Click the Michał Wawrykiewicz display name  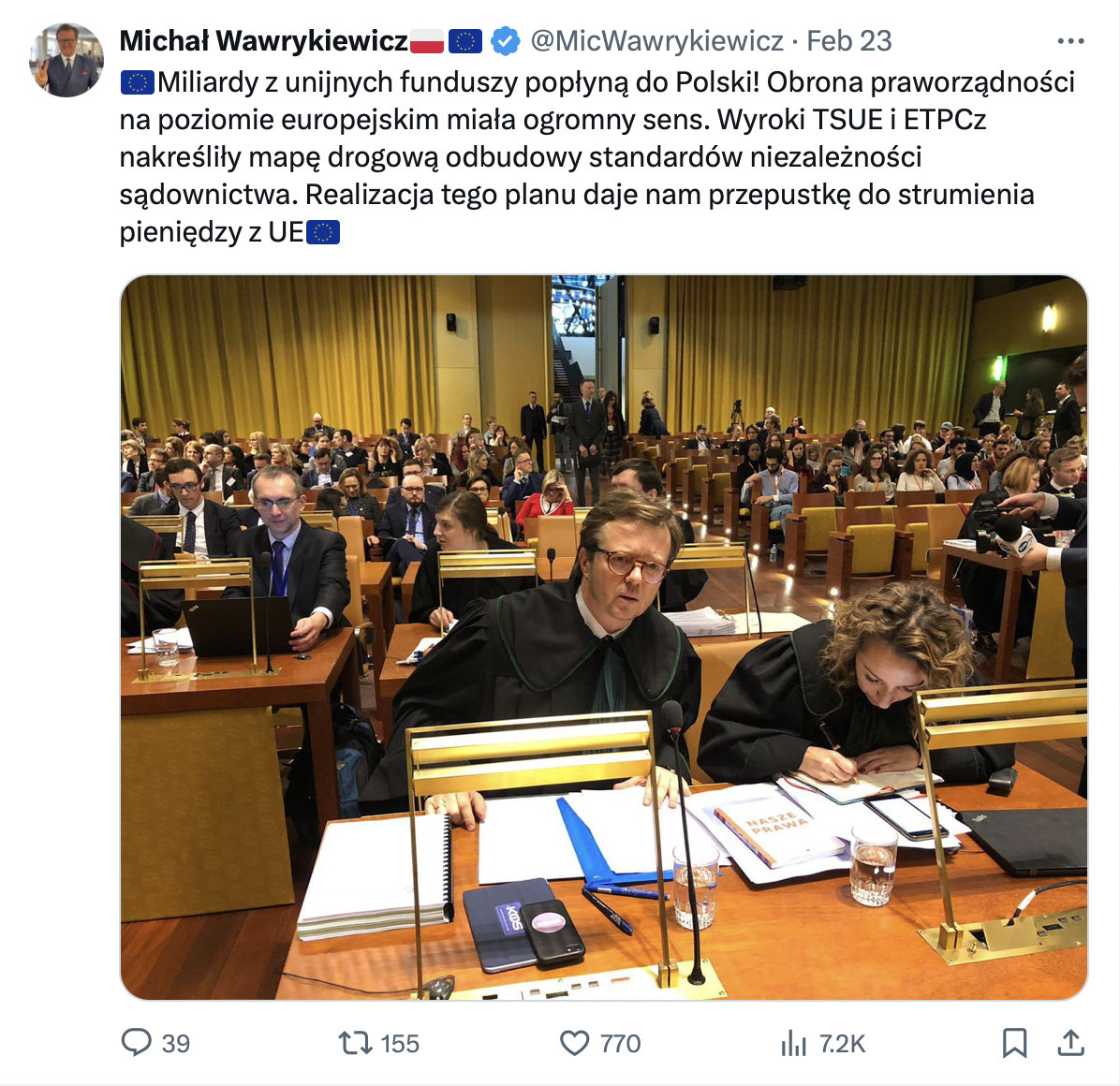click(263, 40)
